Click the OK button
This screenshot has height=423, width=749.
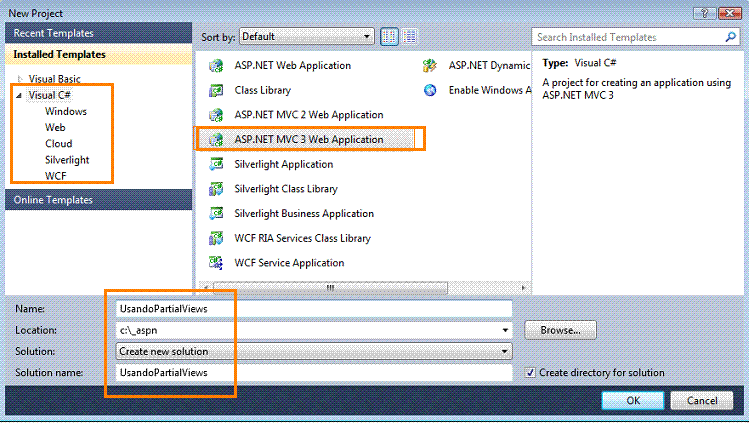click(633, 401)
